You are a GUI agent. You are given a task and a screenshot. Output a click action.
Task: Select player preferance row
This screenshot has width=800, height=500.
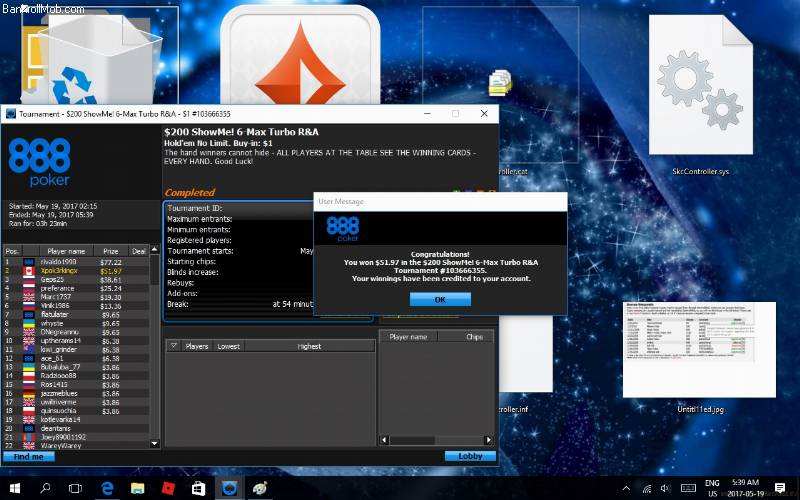[77, 288]
